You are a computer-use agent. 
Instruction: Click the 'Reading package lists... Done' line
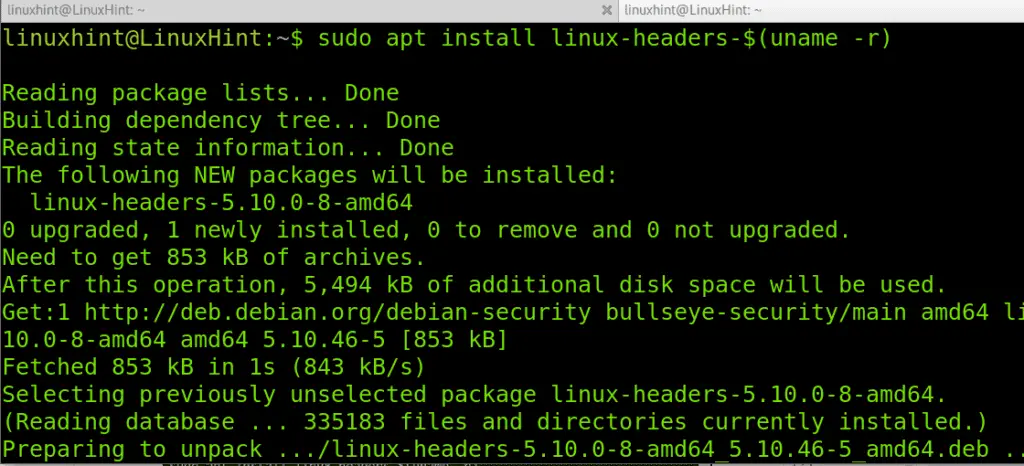[x=200, y=93]
